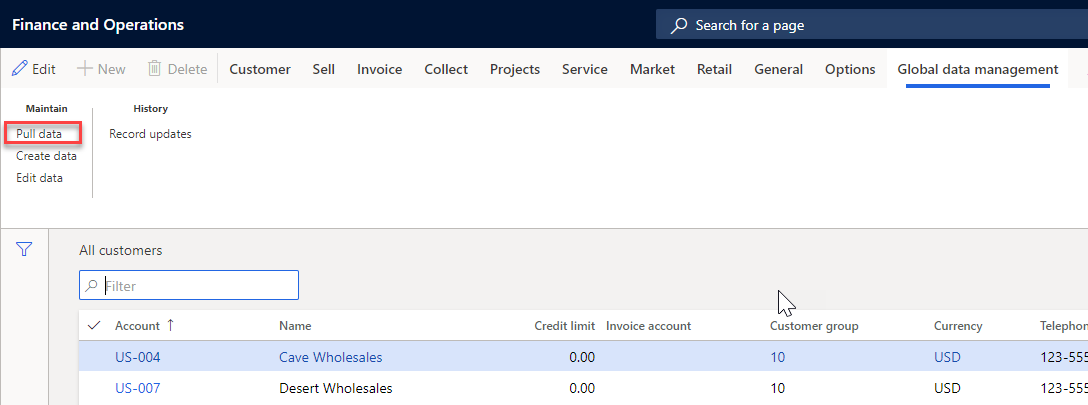
Task: Open customer account US-004 link
Action: 137,357
